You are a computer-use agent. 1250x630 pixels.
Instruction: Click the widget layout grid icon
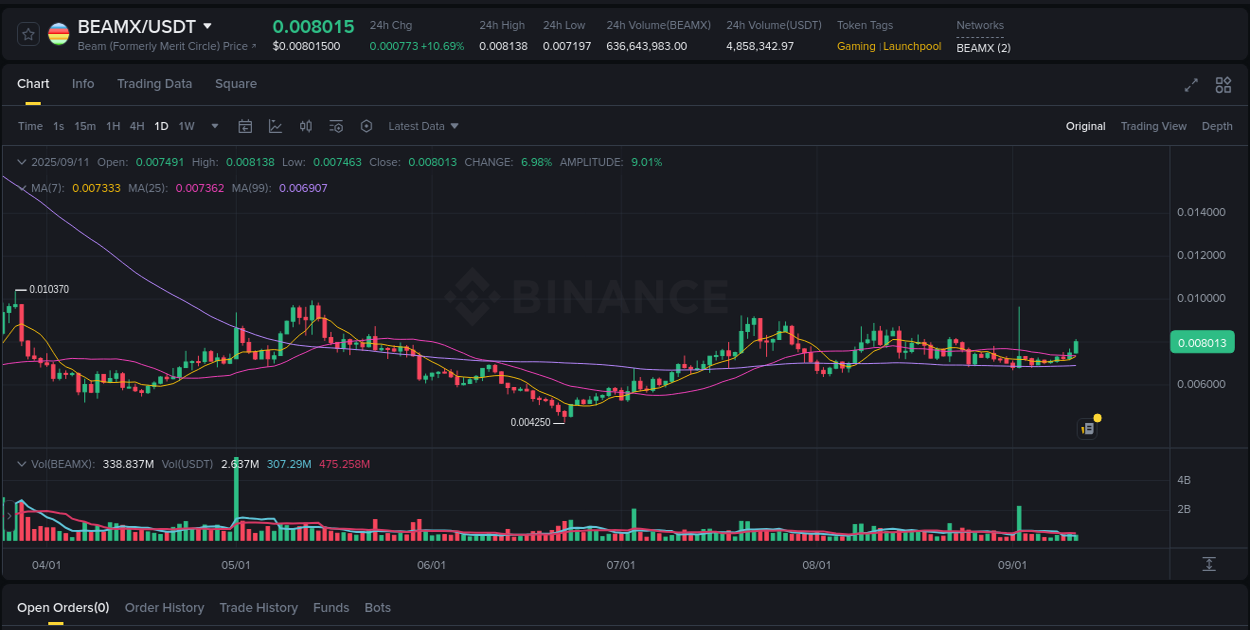tap(1223, 85)
